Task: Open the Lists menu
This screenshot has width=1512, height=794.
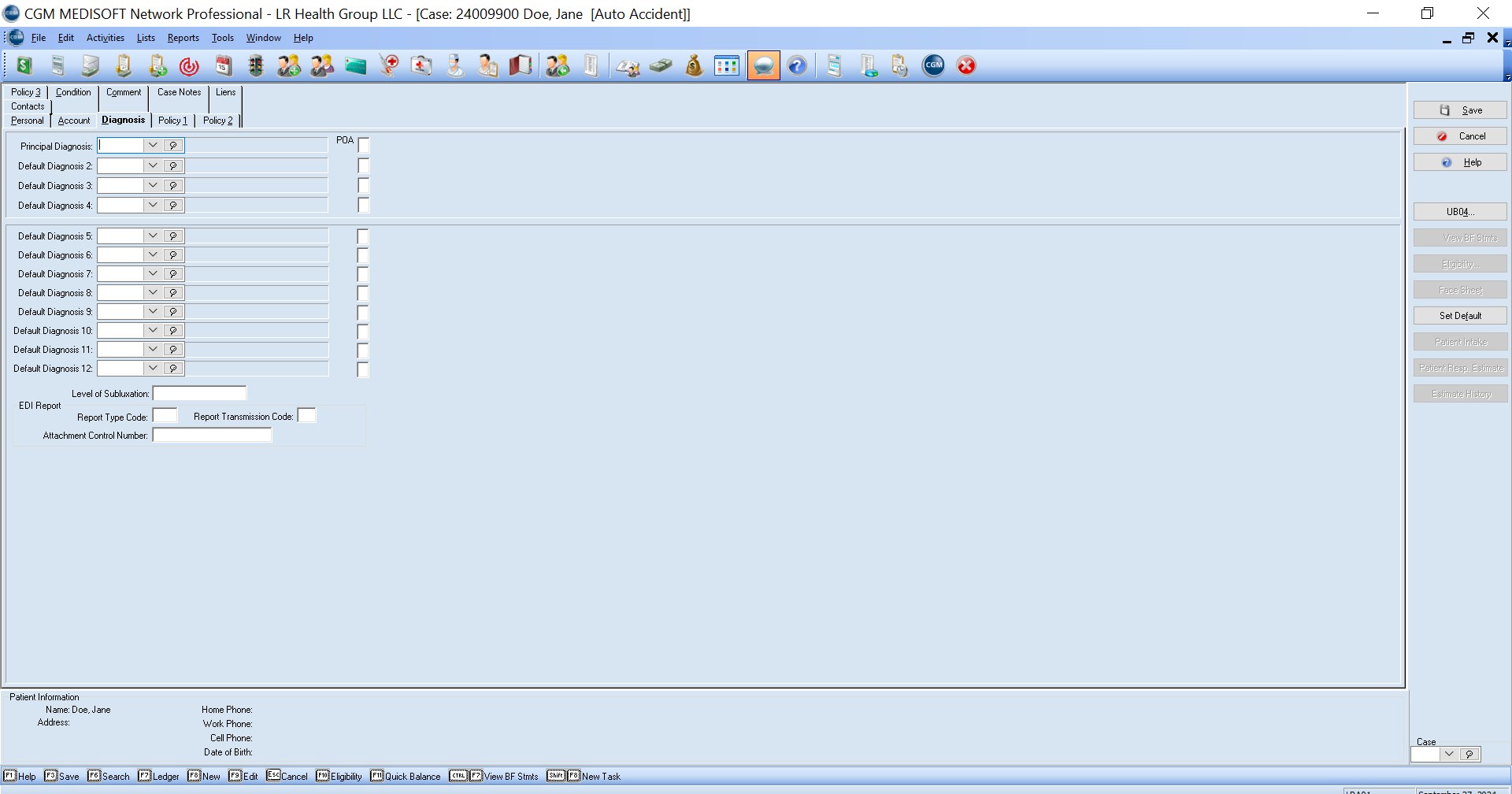Action: (x=146, y=38)
